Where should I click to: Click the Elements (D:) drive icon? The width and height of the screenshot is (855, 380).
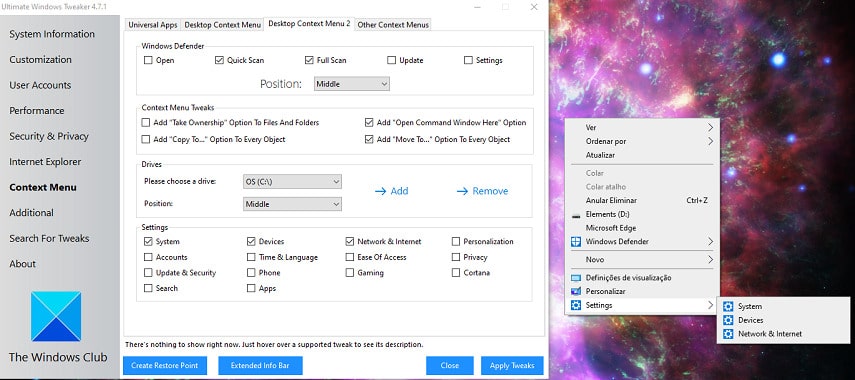[576, 215]
